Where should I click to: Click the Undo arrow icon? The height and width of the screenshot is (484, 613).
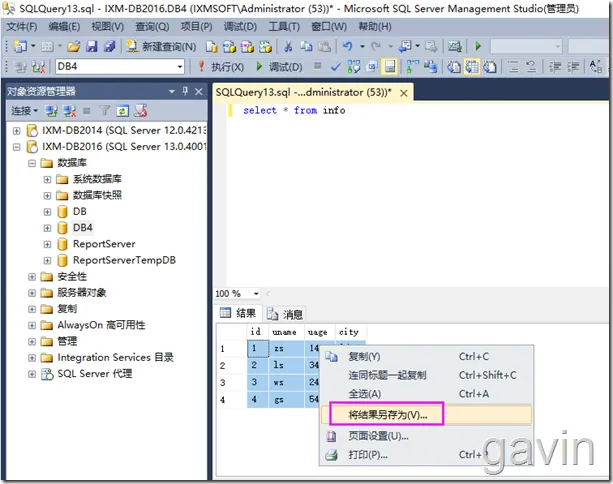coord(348,46)
